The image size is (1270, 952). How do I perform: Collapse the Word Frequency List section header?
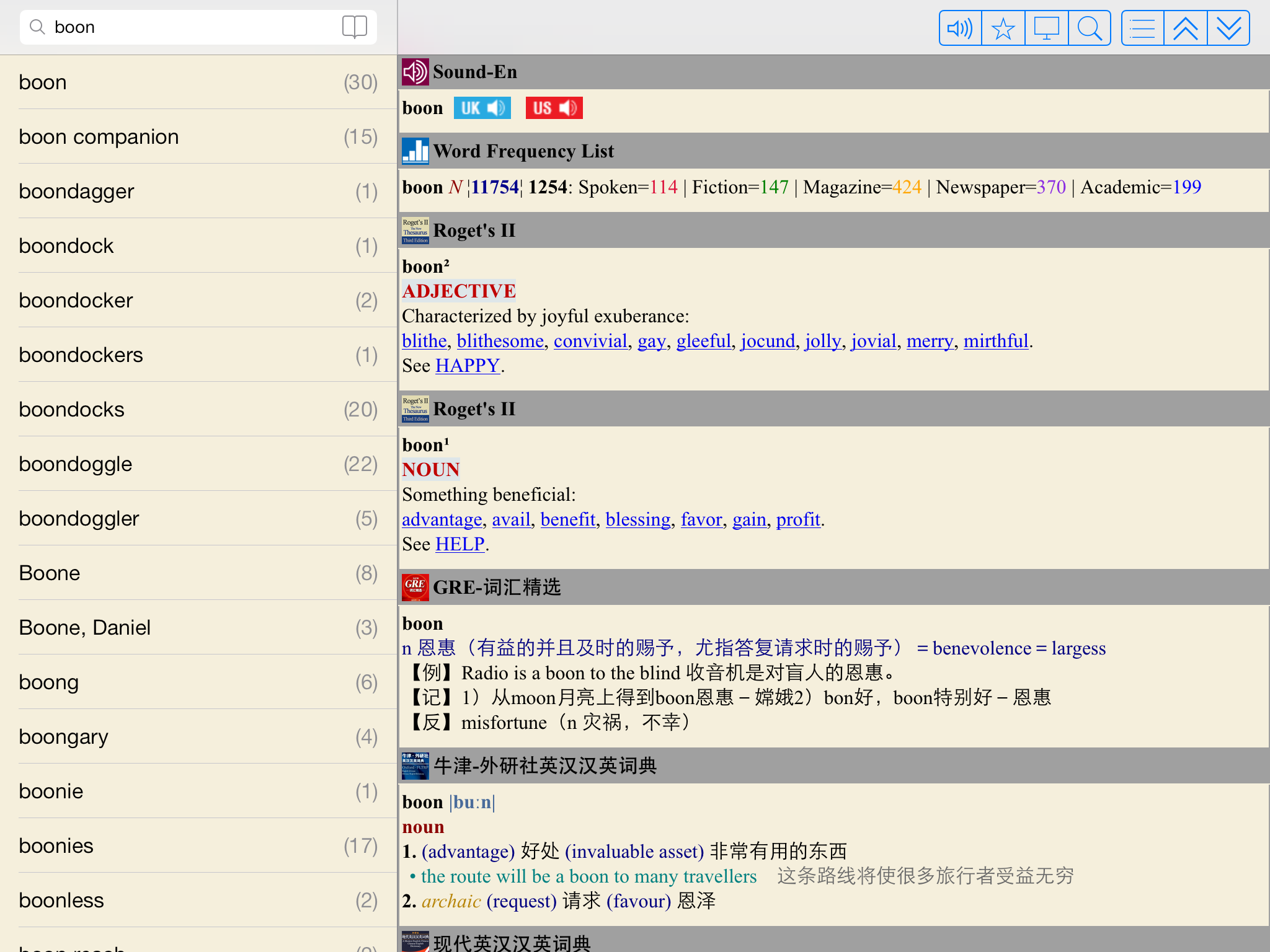834,151
